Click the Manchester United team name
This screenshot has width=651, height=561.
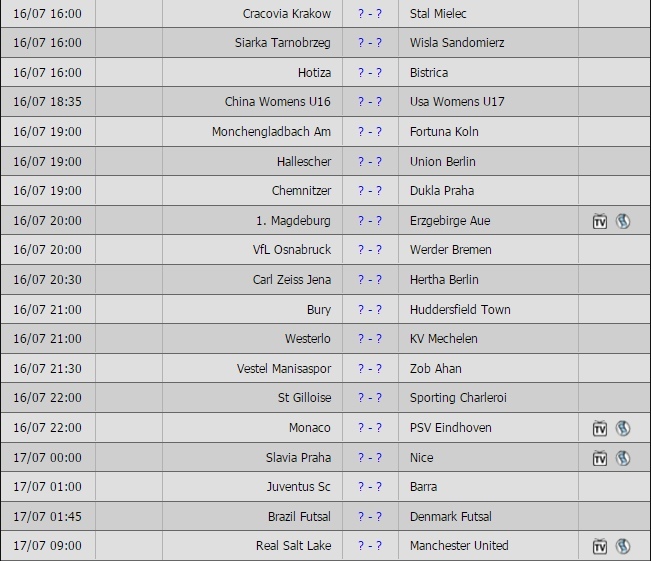click(459, 546)
